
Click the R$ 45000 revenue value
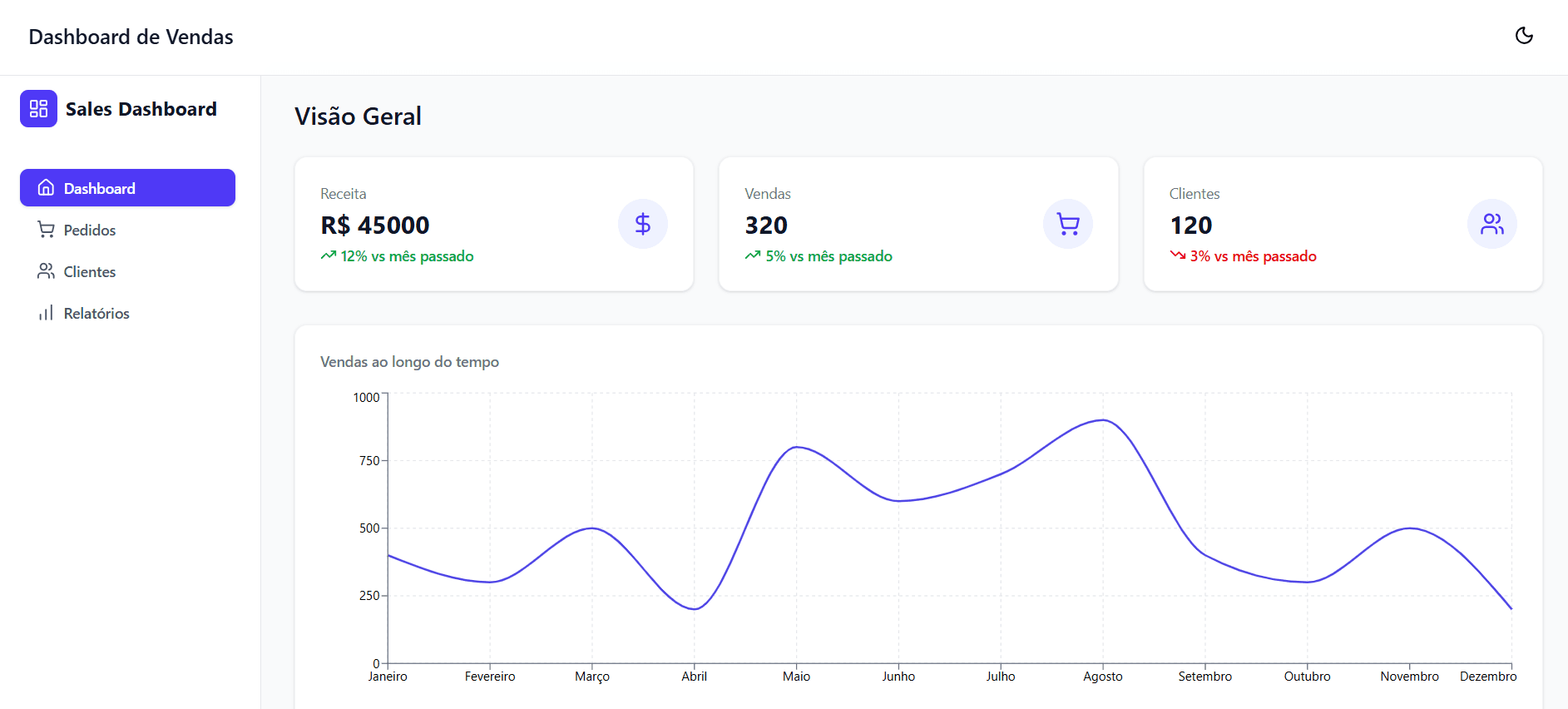point(375,225)
